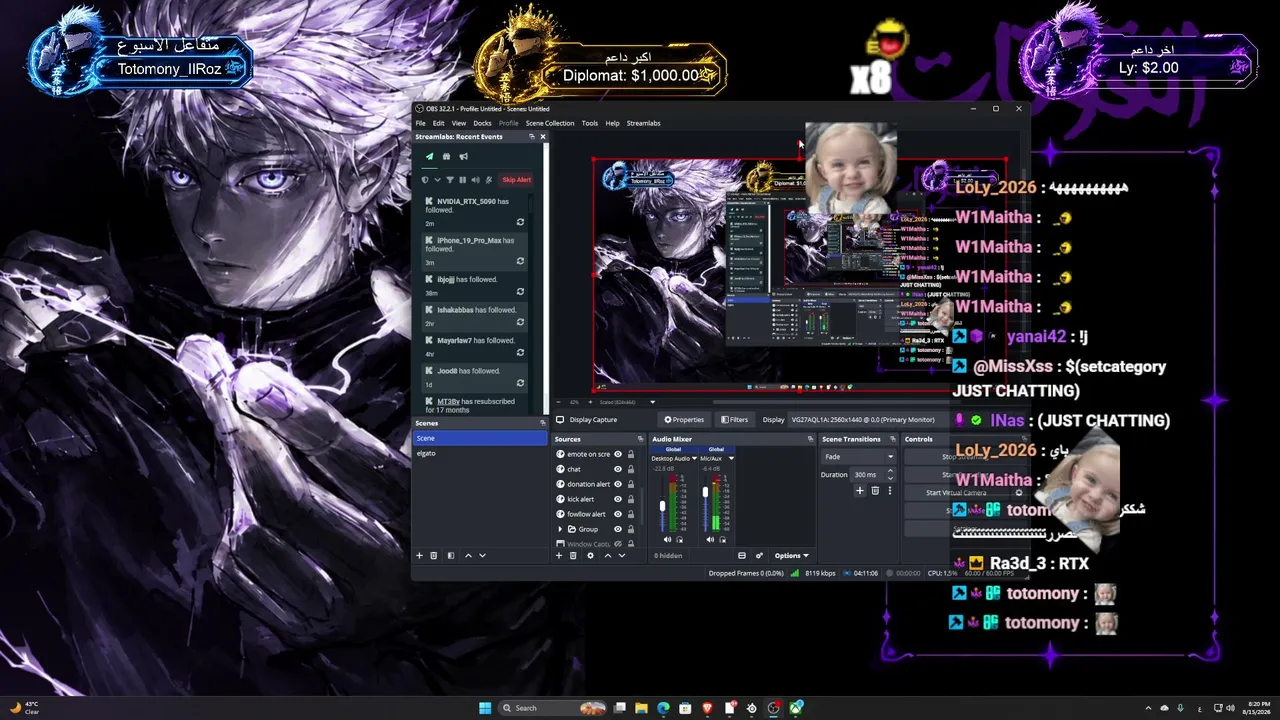Replay the Mayarlaw7 follow alert

pyautogui.click(x=520, y=353)
